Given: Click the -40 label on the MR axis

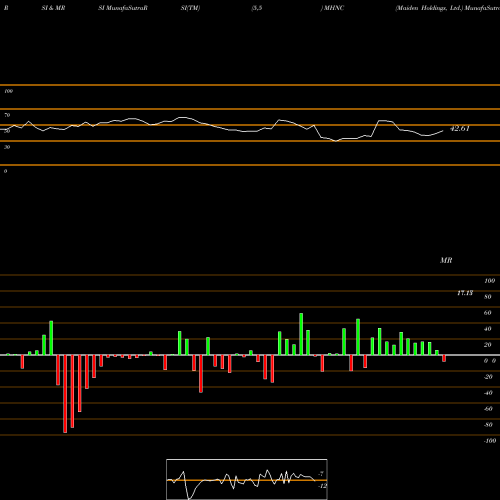Looking at the screenshot, I should 488,393.
